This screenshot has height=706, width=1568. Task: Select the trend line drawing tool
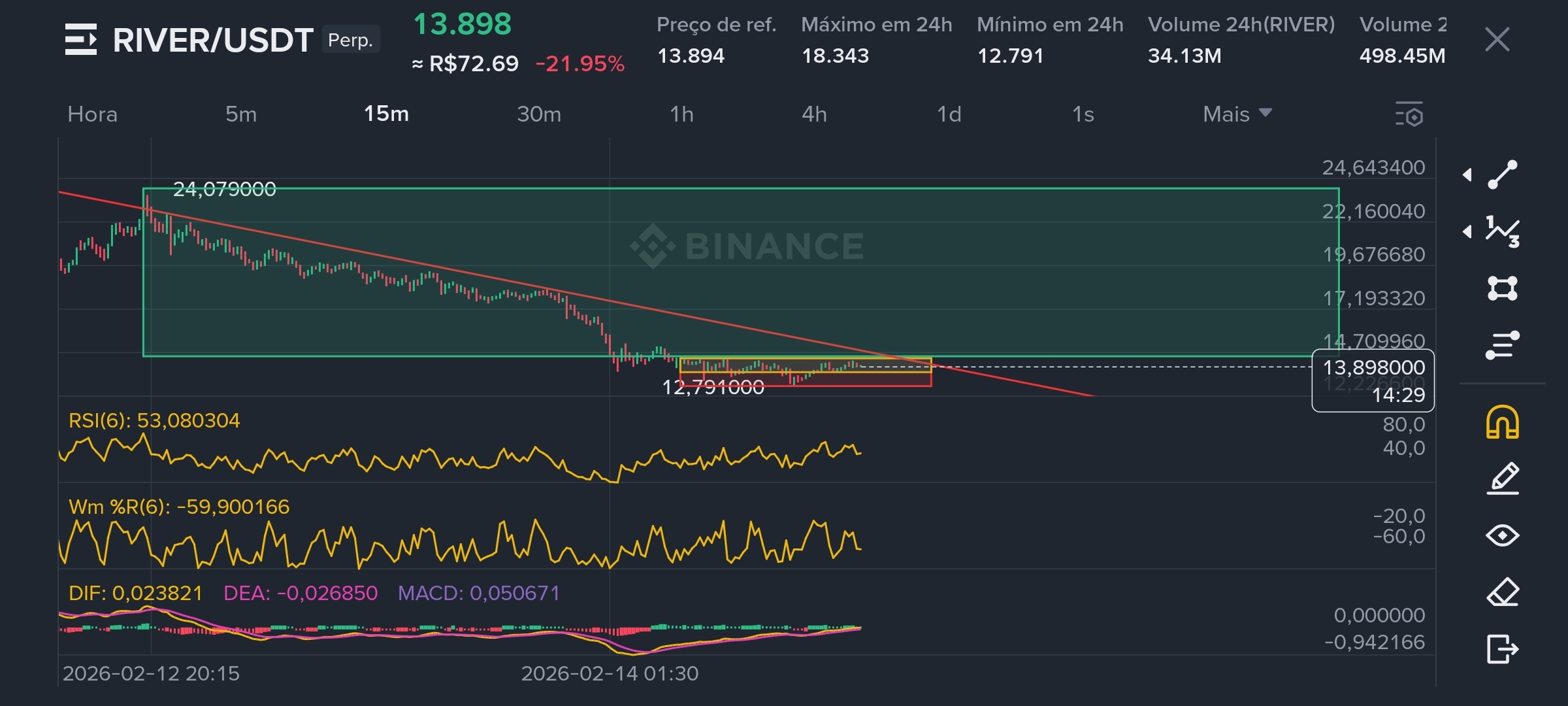[1502, 175]
